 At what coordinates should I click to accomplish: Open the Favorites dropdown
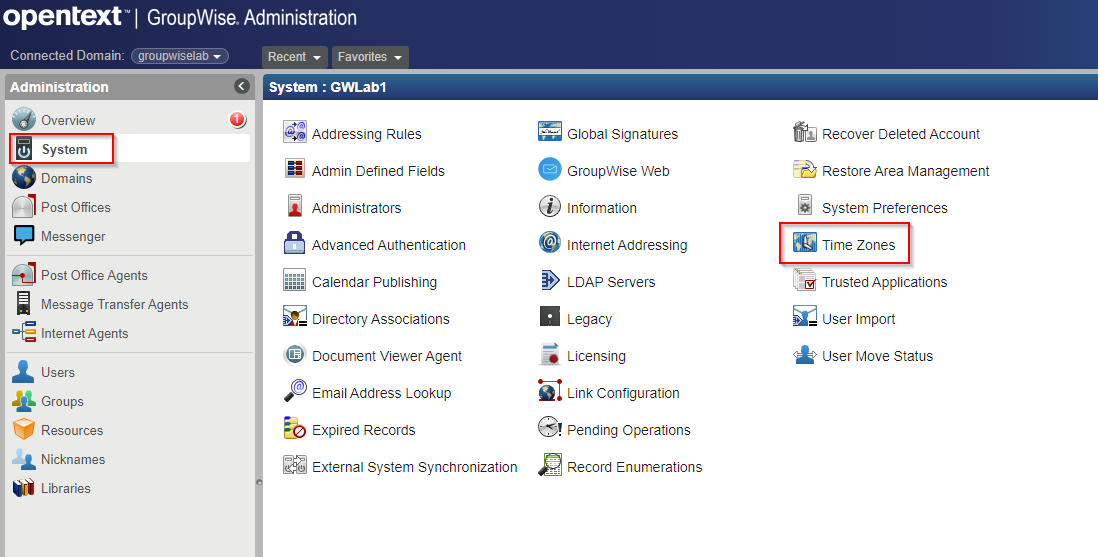tap(369, 57)
